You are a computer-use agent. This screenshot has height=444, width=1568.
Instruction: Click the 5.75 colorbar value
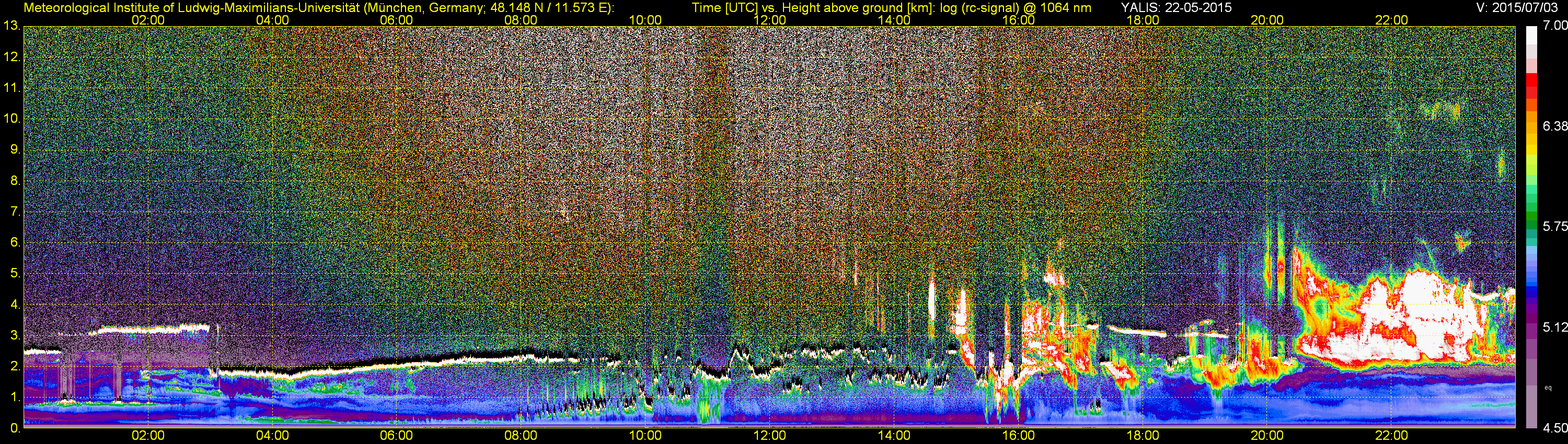pos(1554,226)
